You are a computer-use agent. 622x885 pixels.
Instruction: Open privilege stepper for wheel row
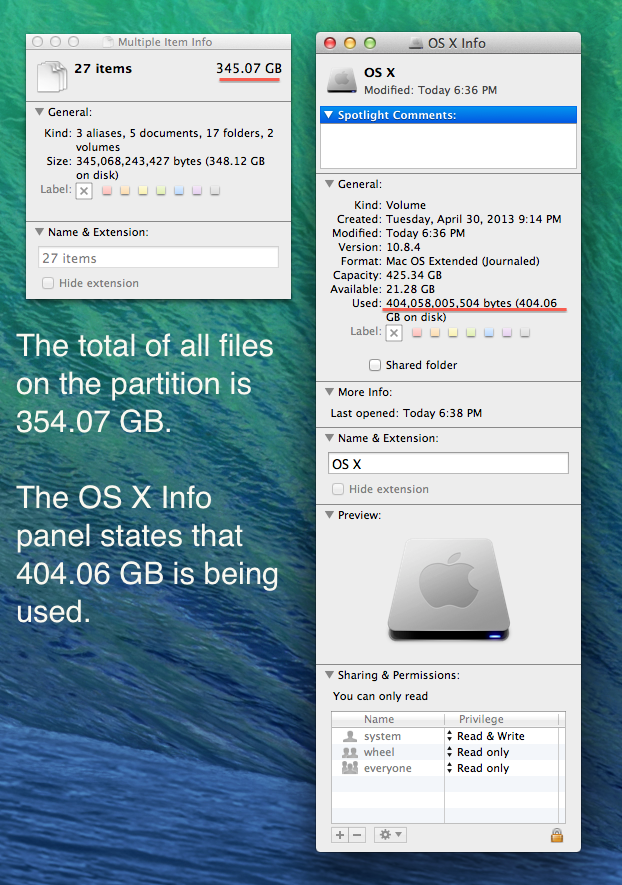click(x=450, y=752)
